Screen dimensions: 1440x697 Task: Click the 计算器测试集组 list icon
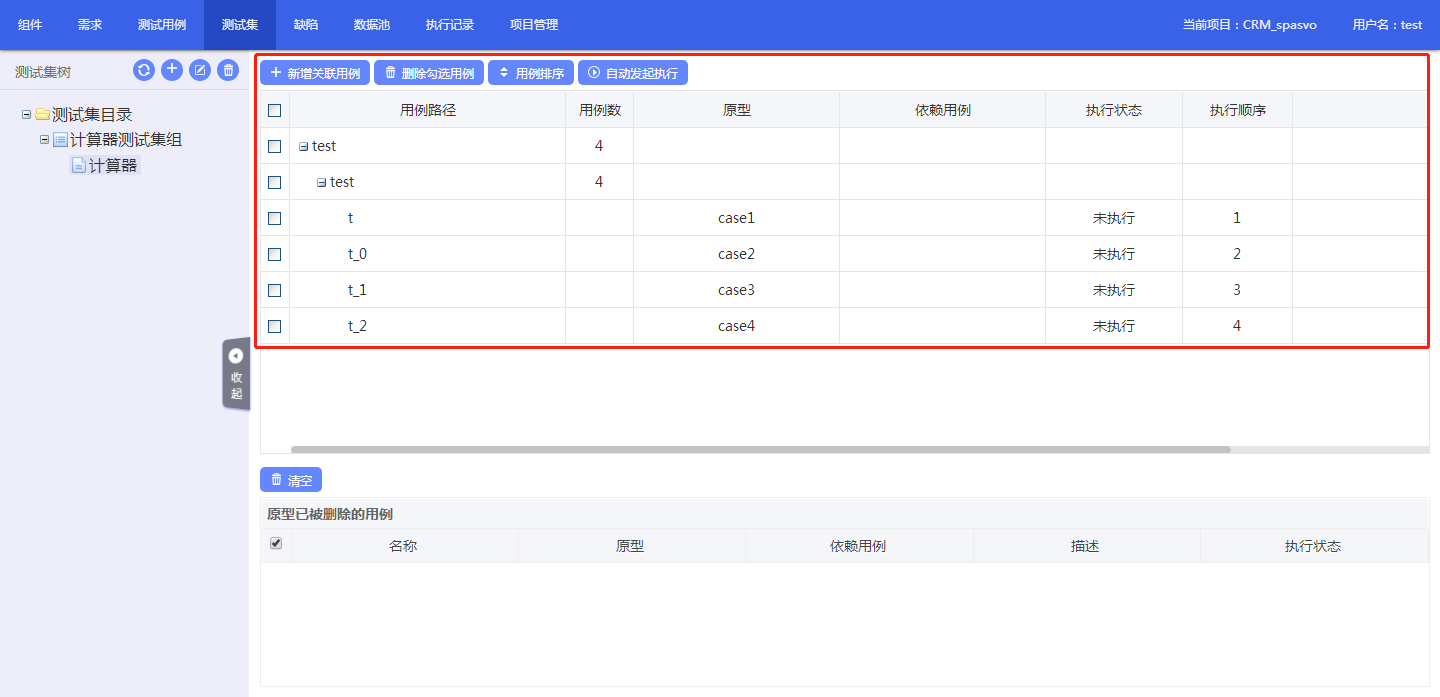click(60, 140)
